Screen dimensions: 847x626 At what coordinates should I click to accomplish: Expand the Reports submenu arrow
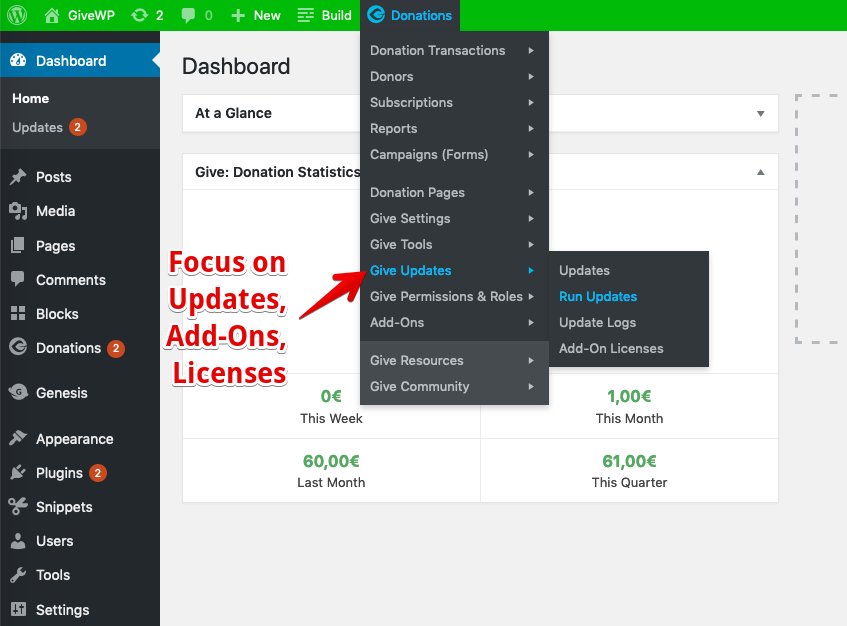click(x=531, y=129)
